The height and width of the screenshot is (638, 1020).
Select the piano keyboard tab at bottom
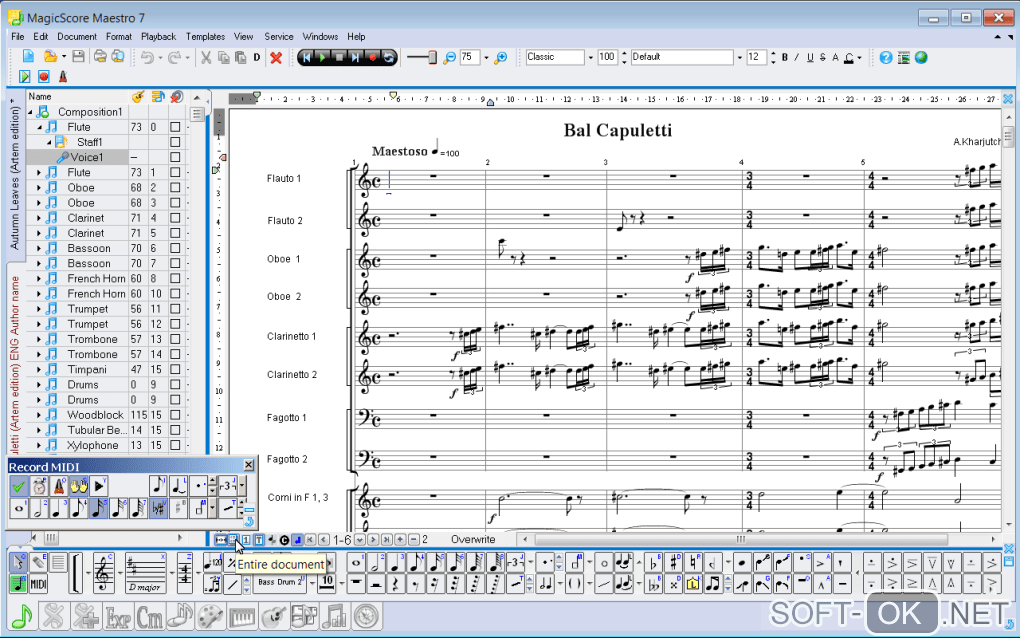(x=242, y=616)
